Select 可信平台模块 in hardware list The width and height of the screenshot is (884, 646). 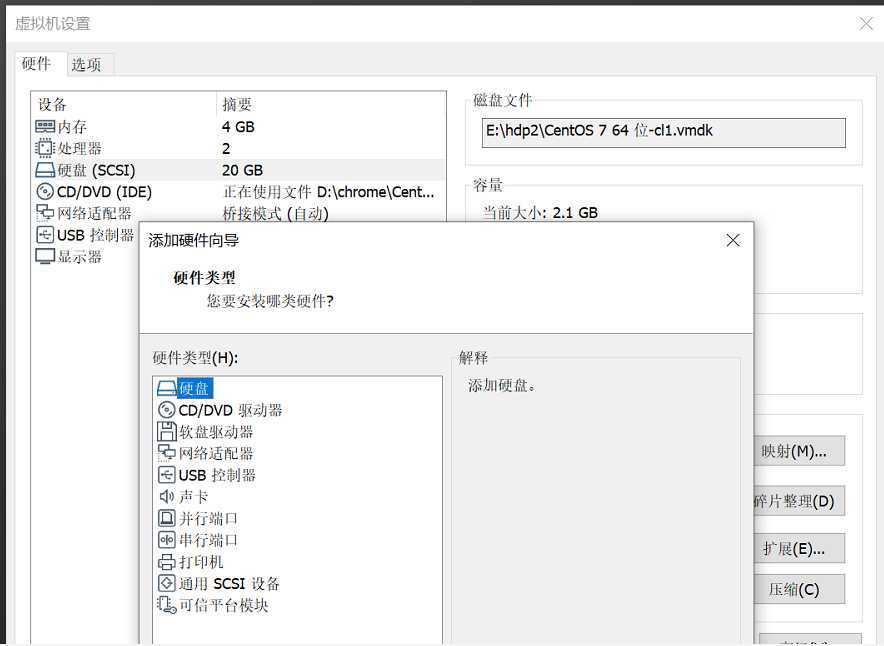pos(223,605)
